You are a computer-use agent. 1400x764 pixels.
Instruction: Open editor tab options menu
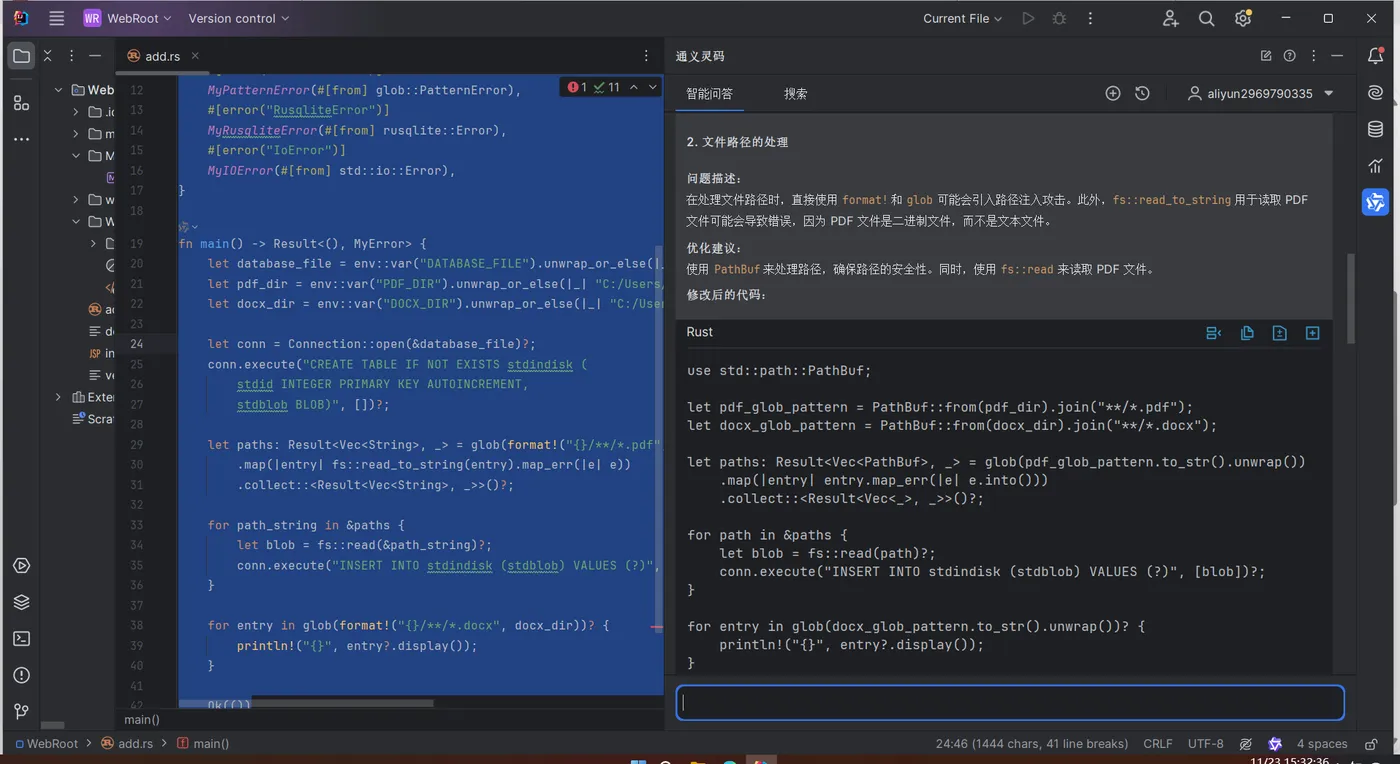tap(646, 56)
